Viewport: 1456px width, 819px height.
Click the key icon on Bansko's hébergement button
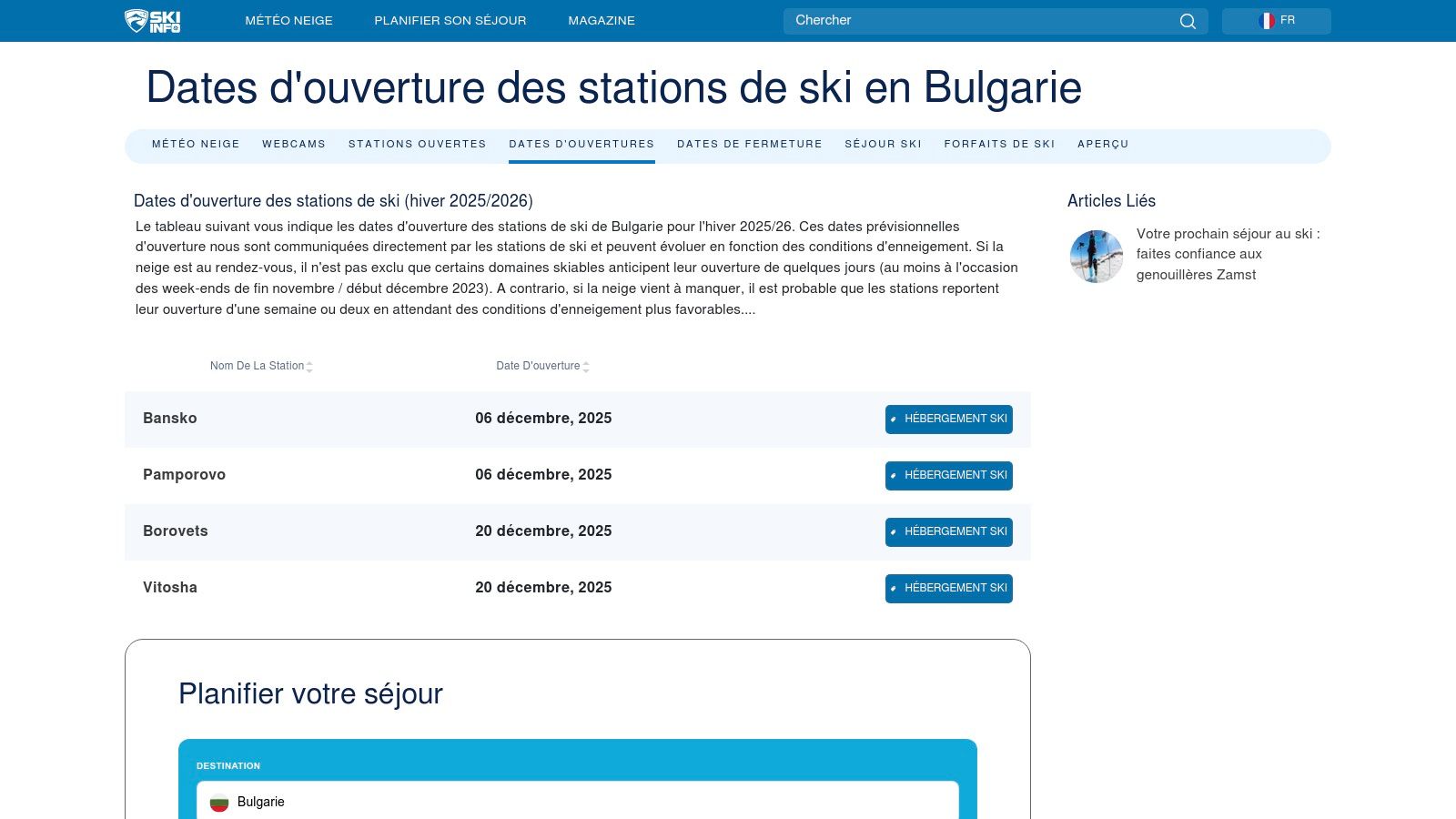click(x=894, y=420)
